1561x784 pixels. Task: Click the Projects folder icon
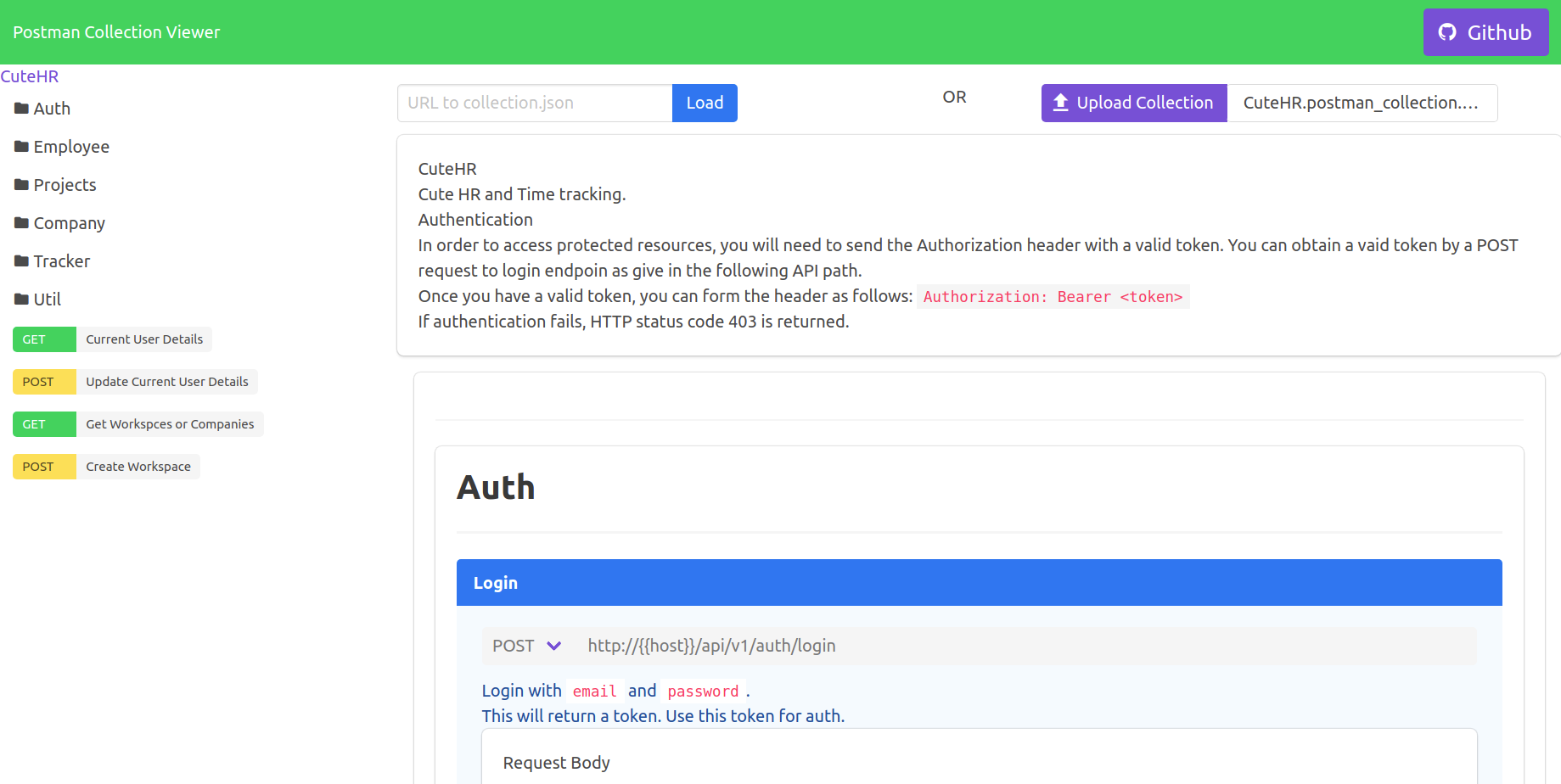pyautogui.click(x=22, y=185)
